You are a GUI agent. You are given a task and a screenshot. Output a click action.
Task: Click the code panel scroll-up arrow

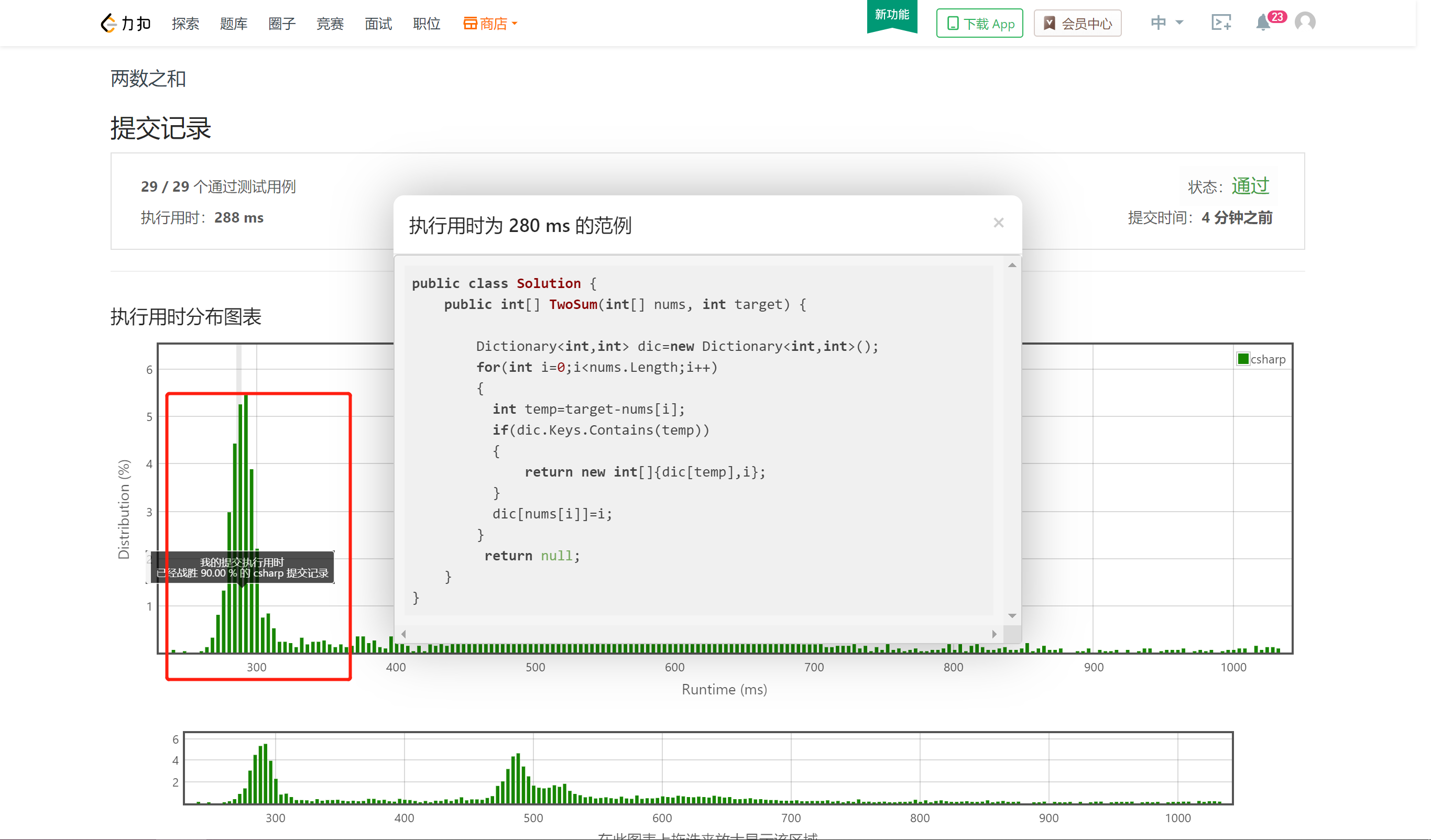pos(1012,266)
